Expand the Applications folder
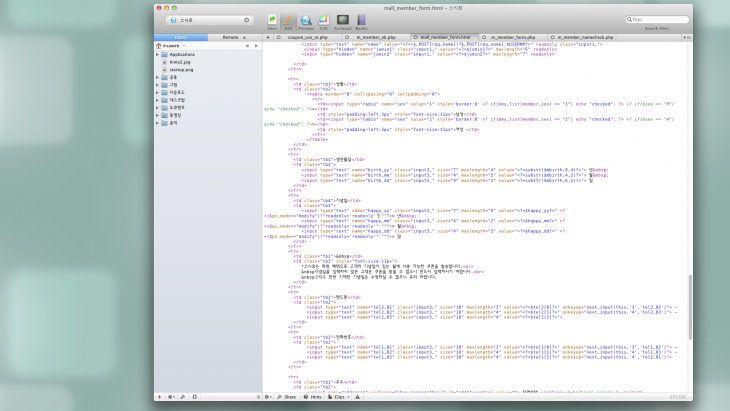 pos(159,55)
